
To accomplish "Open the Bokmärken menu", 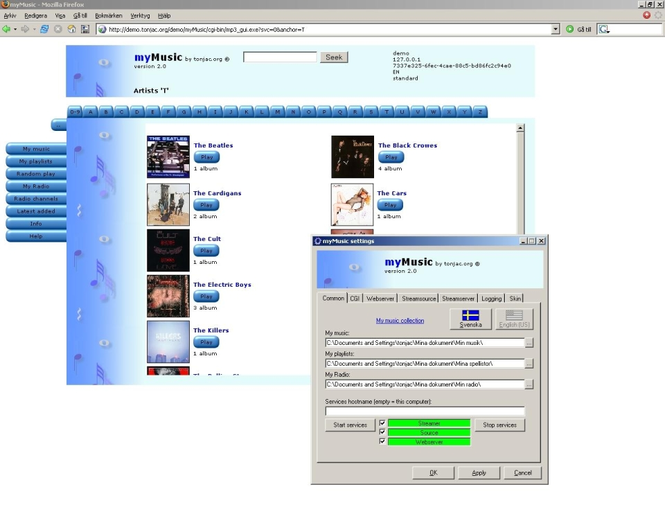I will pyautogui.click(x=109, y=16).
